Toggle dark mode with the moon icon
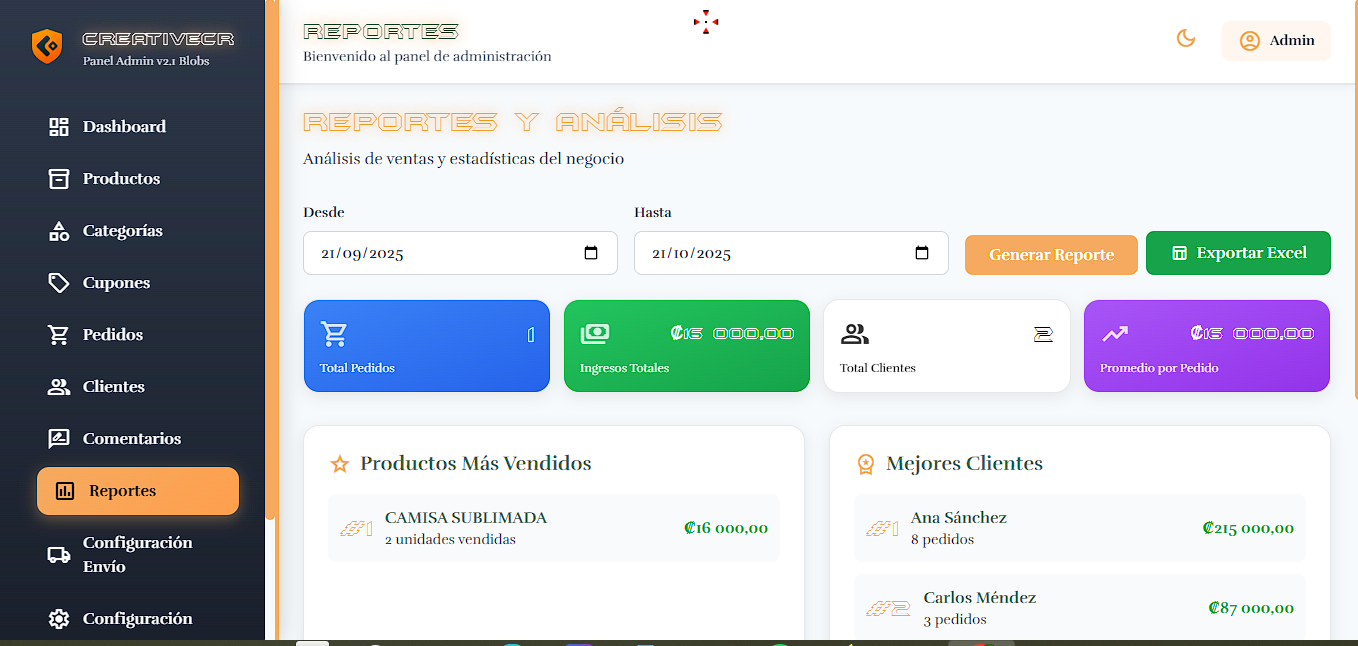This screenshot has height=646, width=1358. tap(1185, 37)
